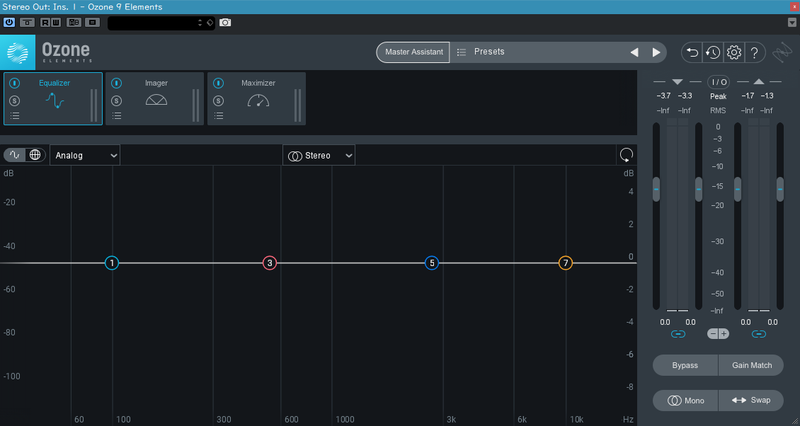800x426 pixels.
Task: Select EQ band node 1
Action: tap(112, 263)
